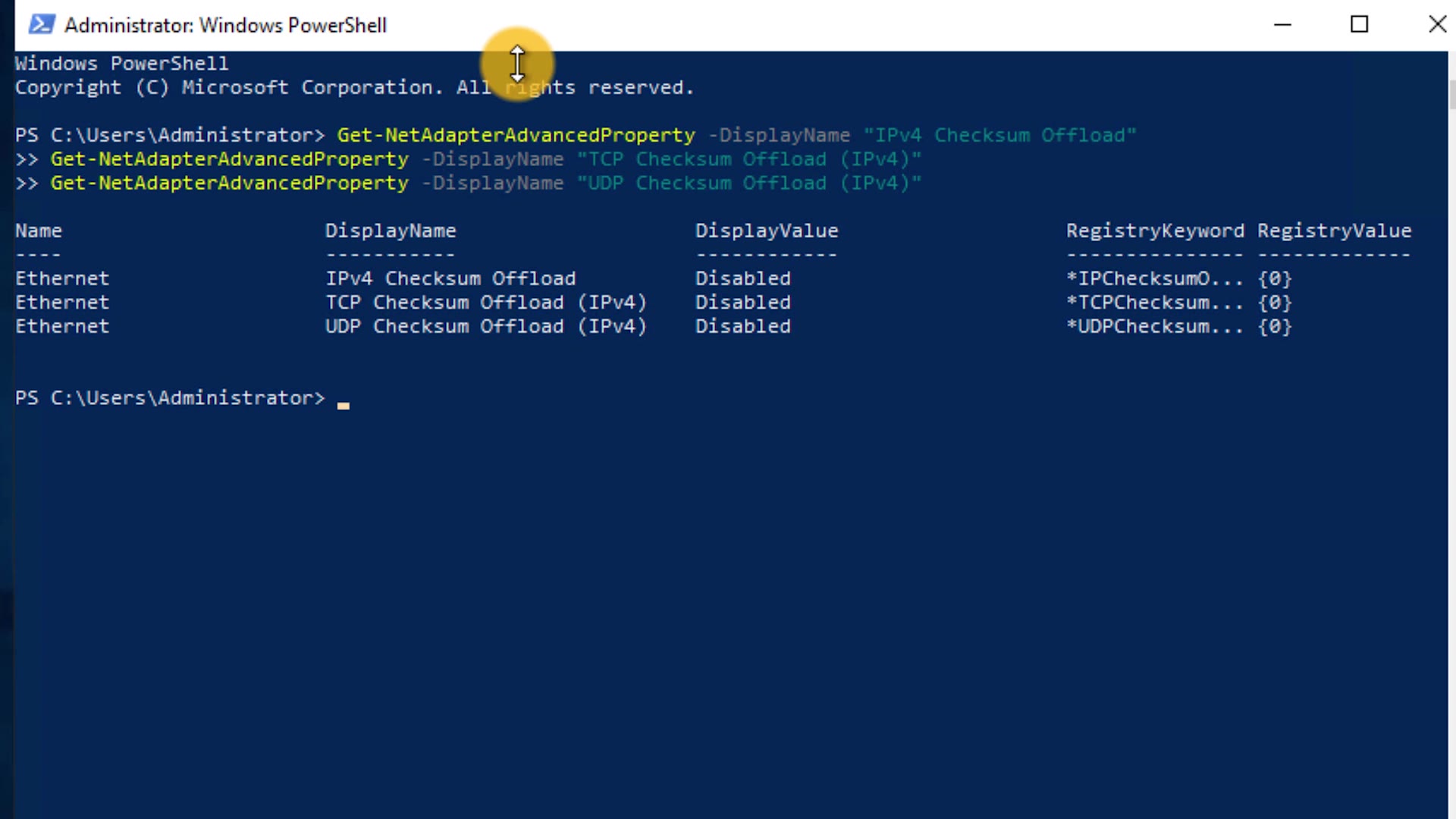Click the 'RegistryValue' column header
Image resolution: width=1456 pixels, height=819 pixels.
point(1334,231)
